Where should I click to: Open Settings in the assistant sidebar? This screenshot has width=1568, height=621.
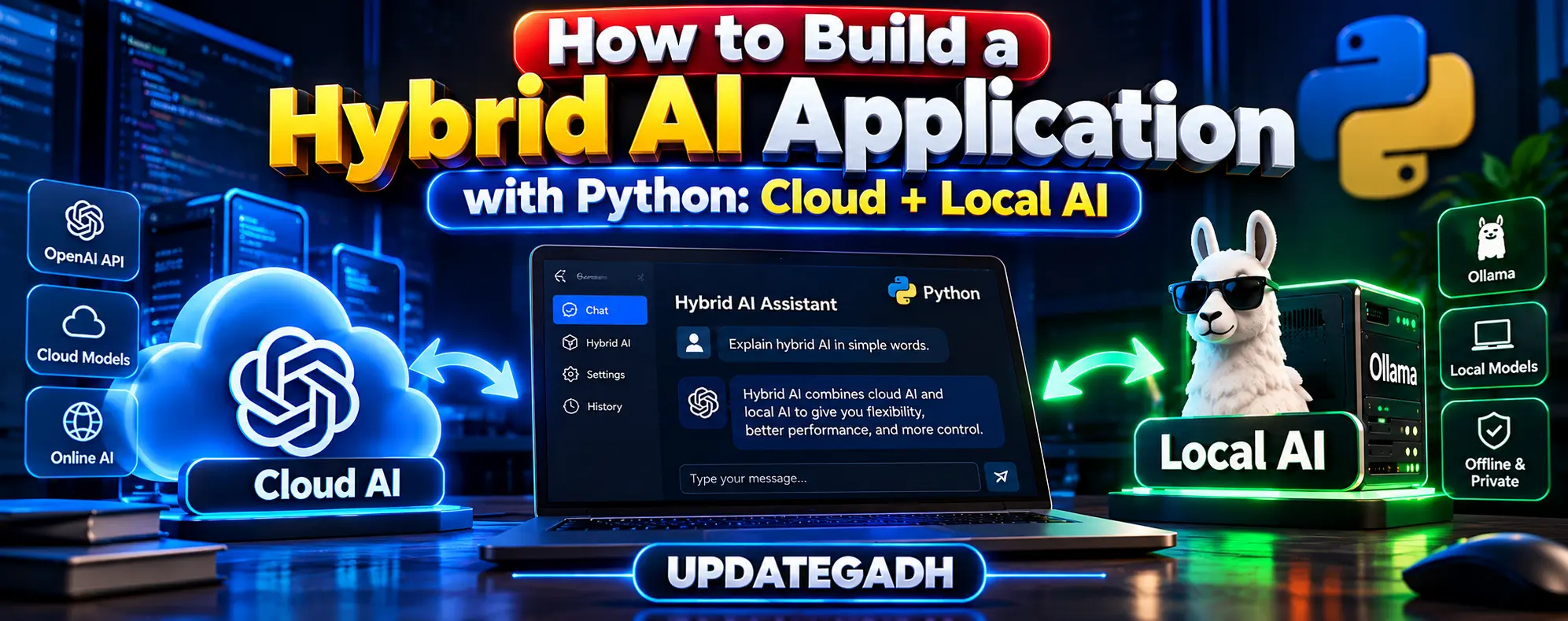pos(595,375)
